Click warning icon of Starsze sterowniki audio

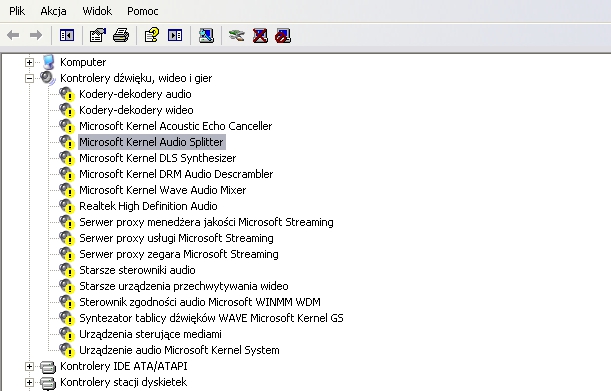(67, 270)
